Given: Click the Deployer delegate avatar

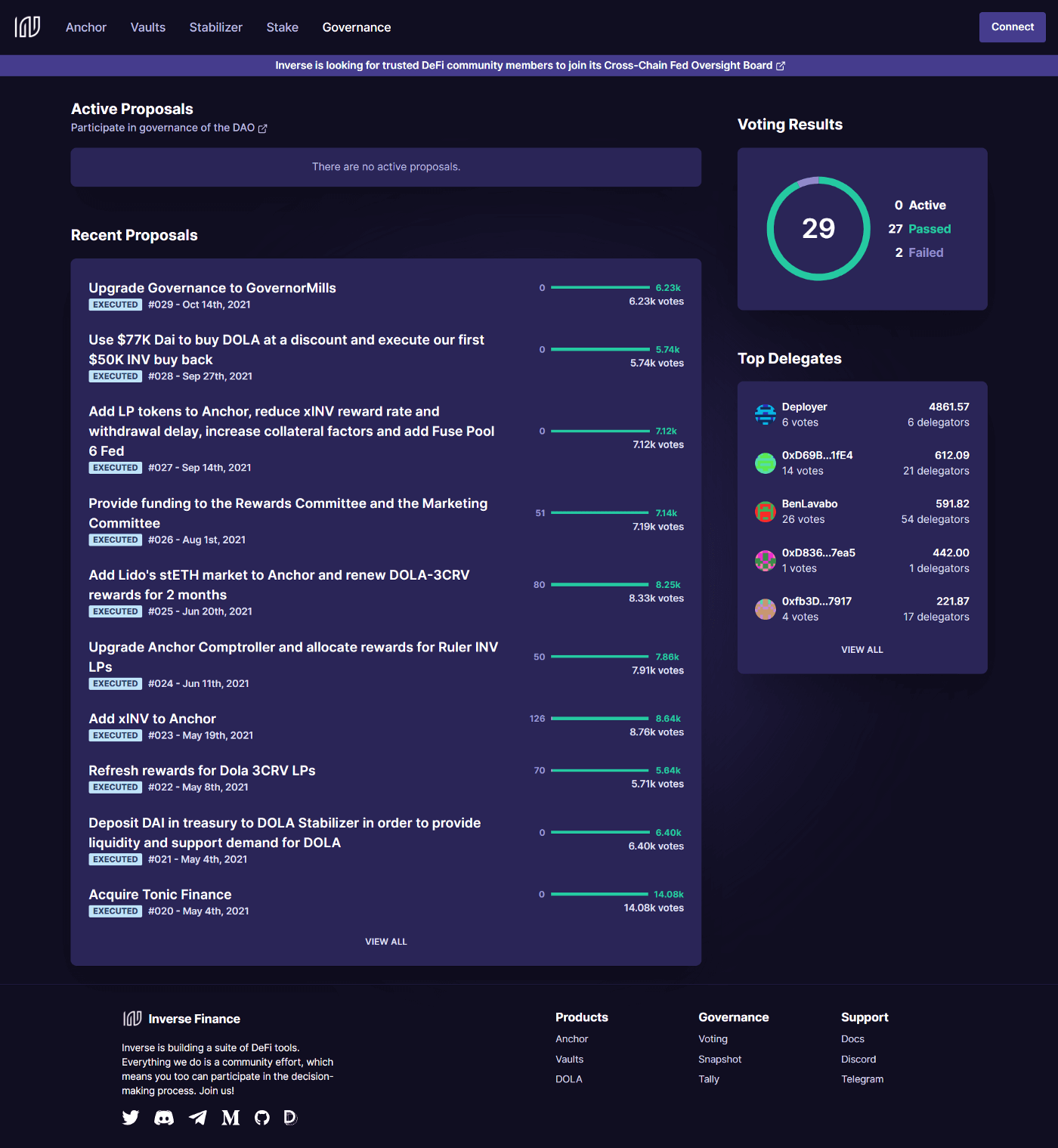Looking at the screenshot, I should [x=766, y=414].
